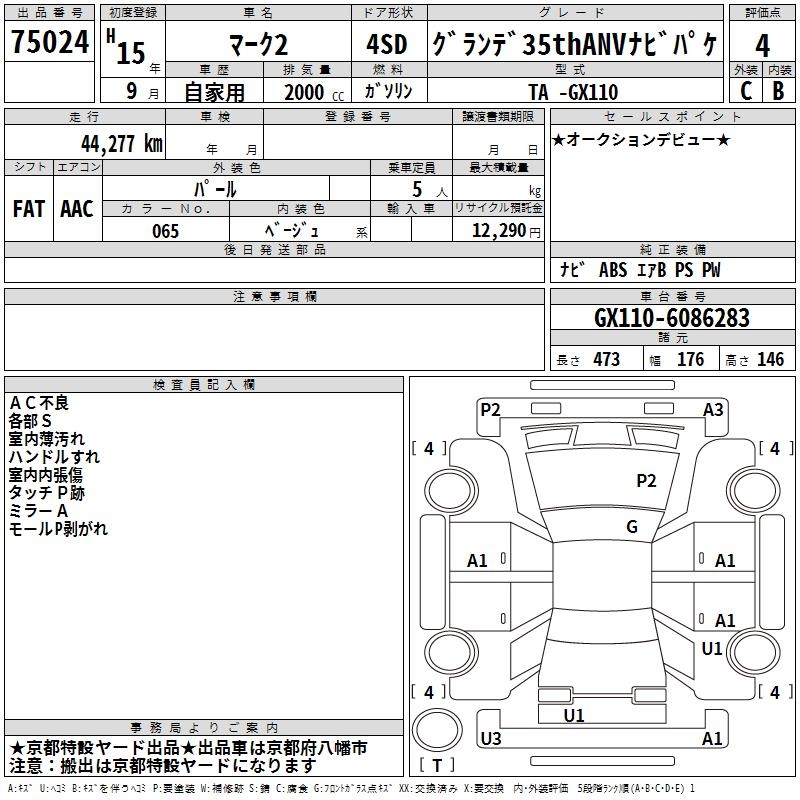Click the A3 damage mark on the diagram
Image resolution: width=800 pixels, height=800 pixels.
pyautogui.click(x=713, y=410)
